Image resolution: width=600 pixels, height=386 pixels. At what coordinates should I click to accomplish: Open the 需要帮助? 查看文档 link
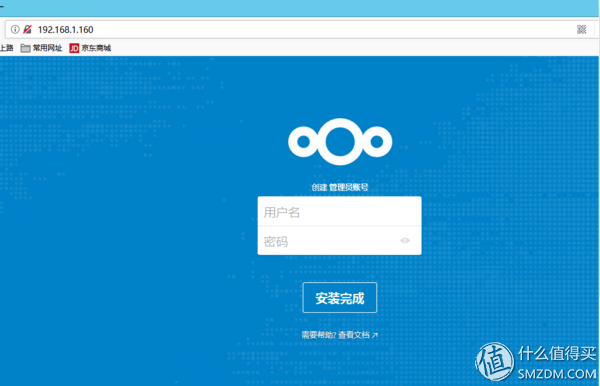(340, 335)
